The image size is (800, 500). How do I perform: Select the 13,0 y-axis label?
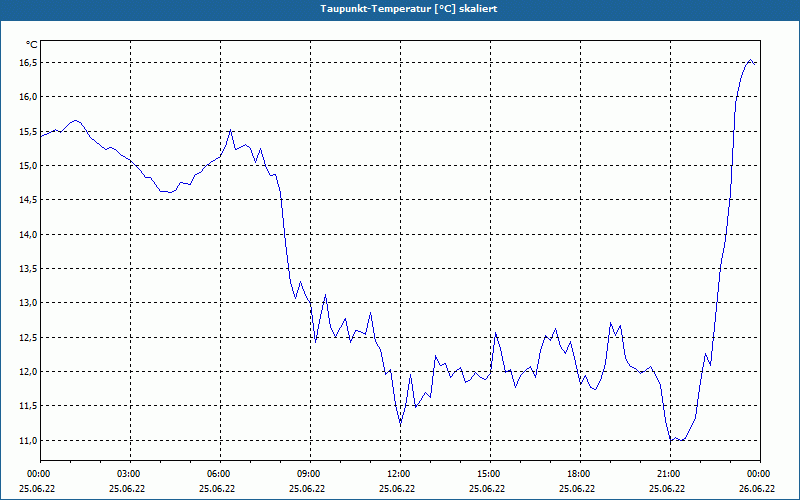(28, 303)
